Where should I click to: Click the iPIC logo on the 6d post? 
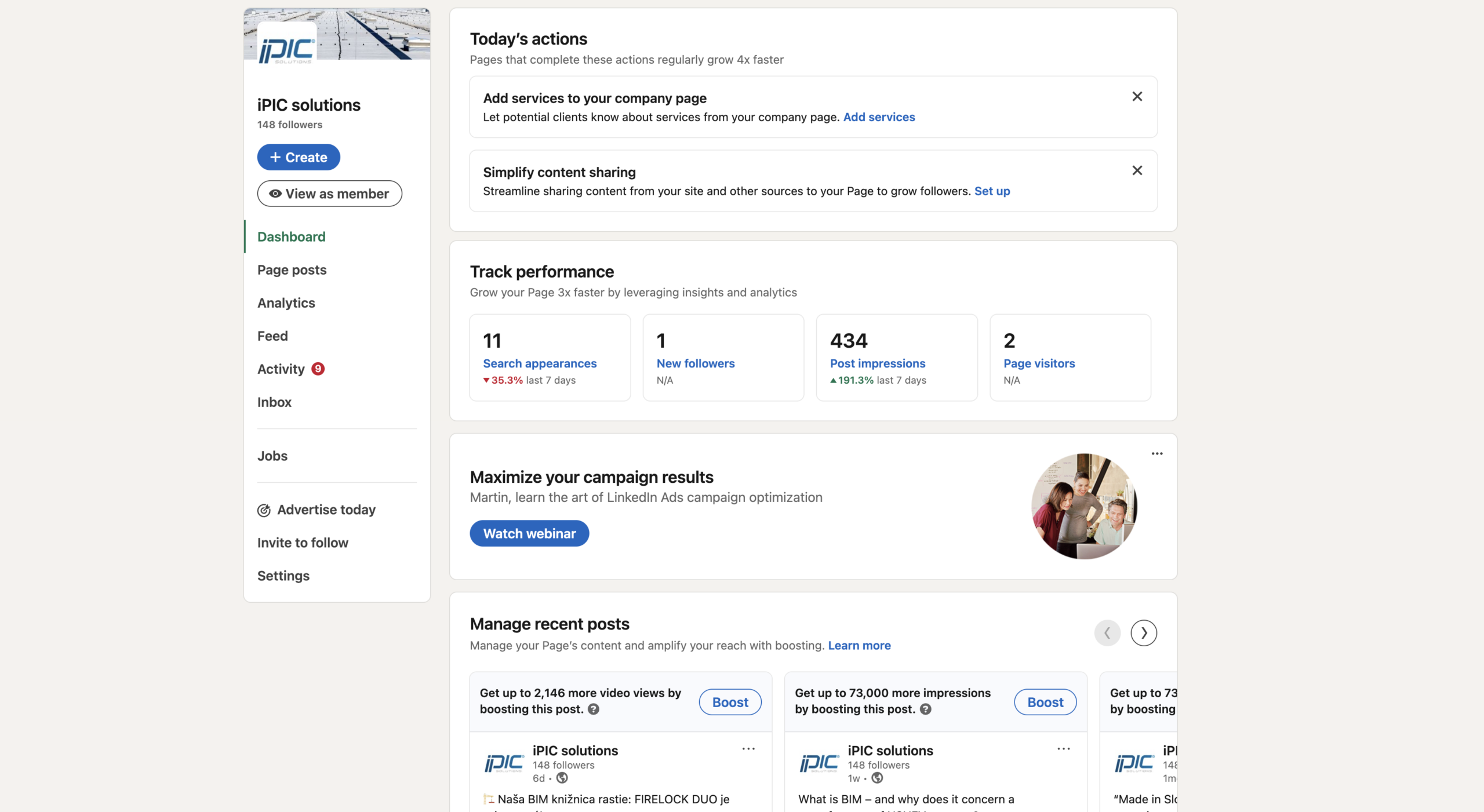pyautogui.click(x=504, y=763)
